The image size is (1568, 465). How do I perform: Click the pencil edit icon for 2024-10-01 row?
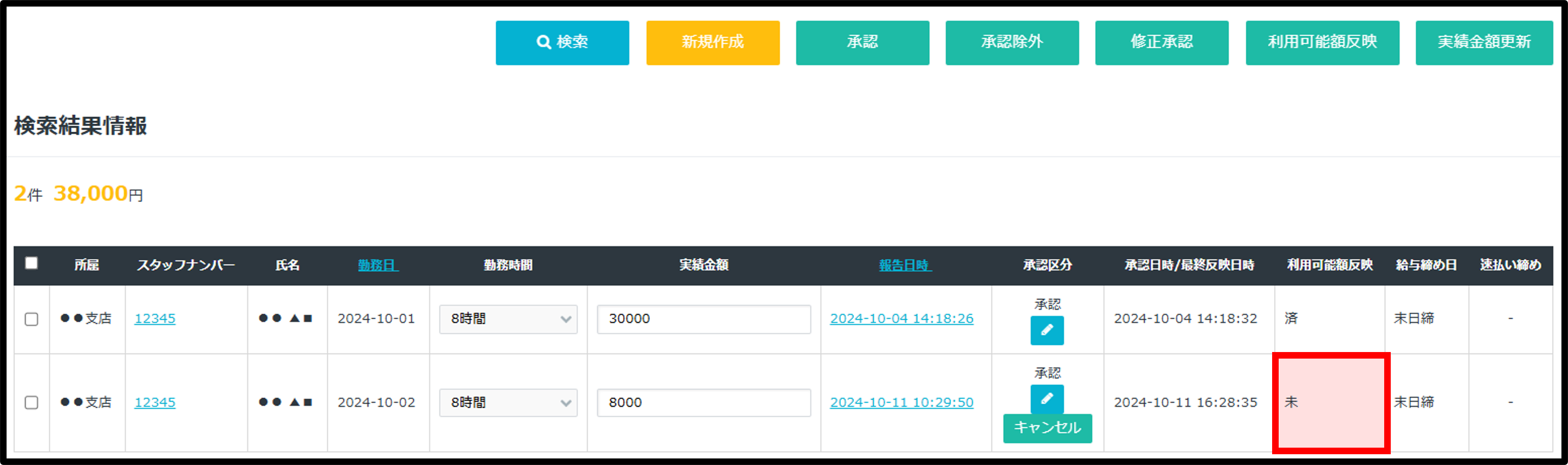[x=1046, y=330]
